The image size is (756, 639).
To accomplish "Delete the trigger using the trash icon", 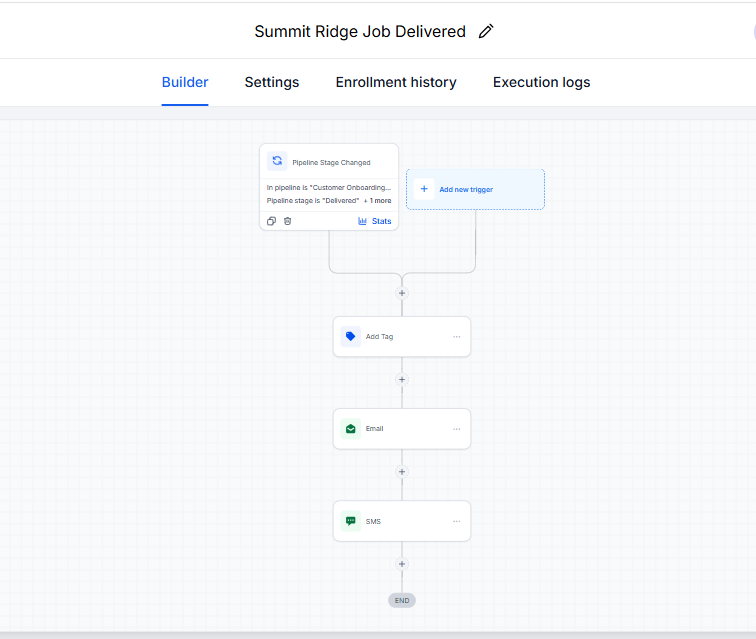I will point(287,221).
